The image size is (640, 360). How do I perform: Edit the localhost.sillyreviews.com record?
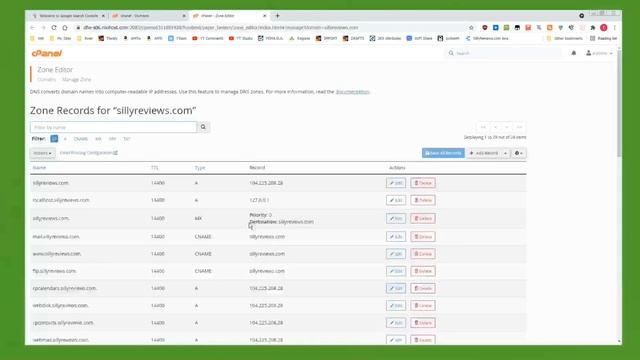pos(396,200)
